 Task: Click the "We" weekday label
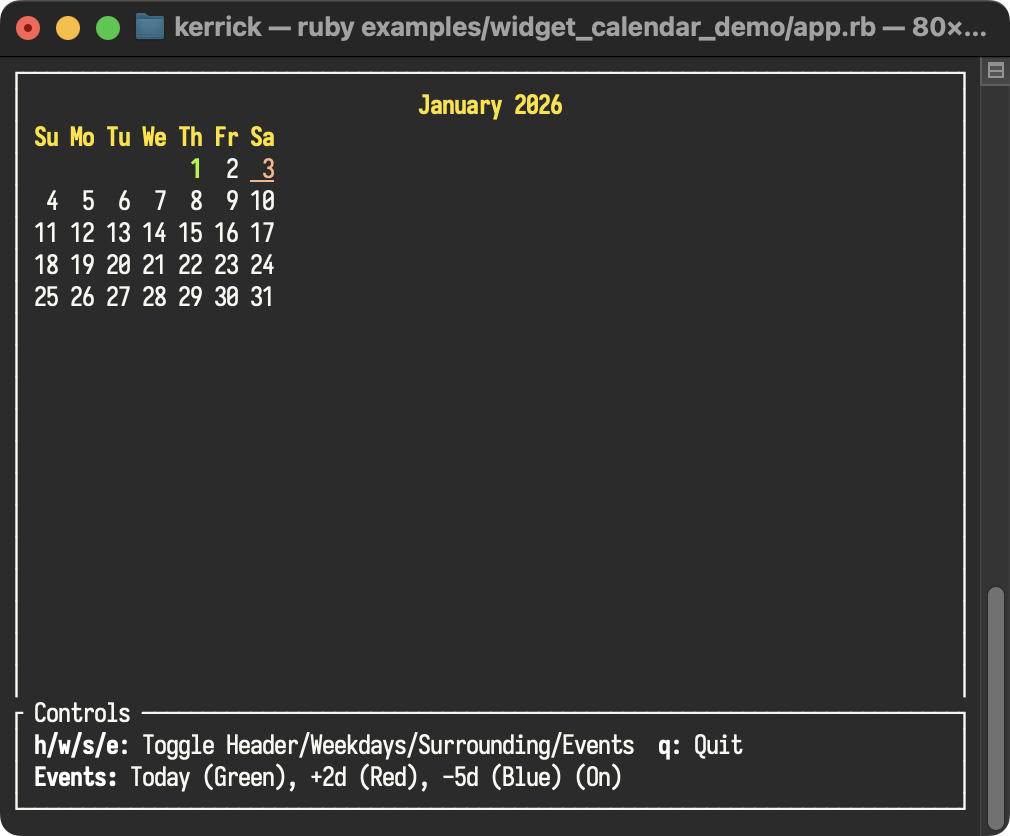(155, 137)
